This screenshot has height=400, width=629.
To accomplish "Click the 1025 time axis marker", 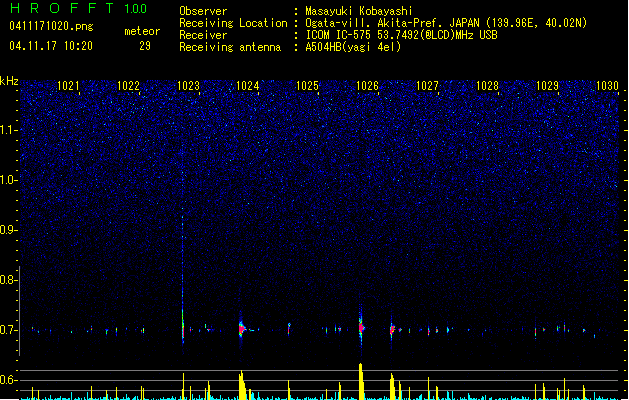I will tap(307, 86).
